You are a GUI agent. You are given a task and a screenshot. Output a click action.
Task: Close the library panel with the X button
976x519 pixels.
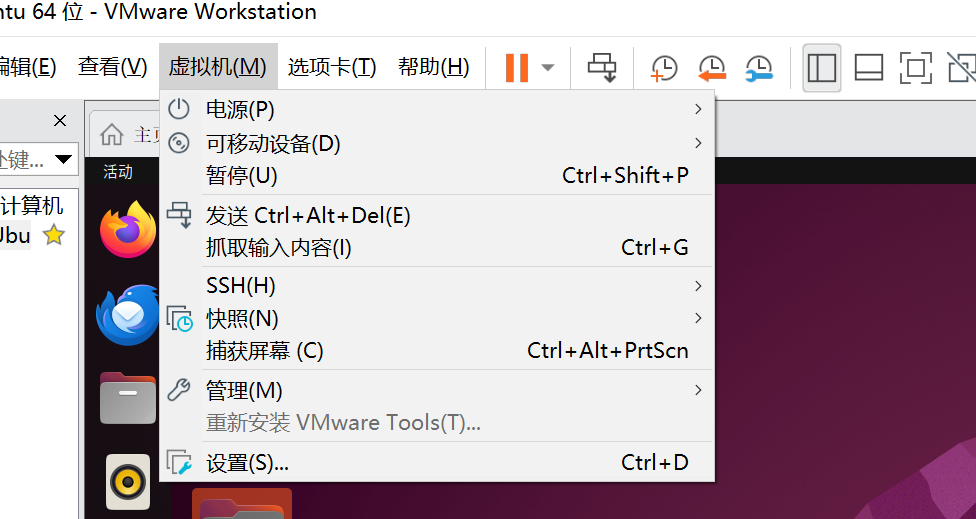tap(60, 120)
